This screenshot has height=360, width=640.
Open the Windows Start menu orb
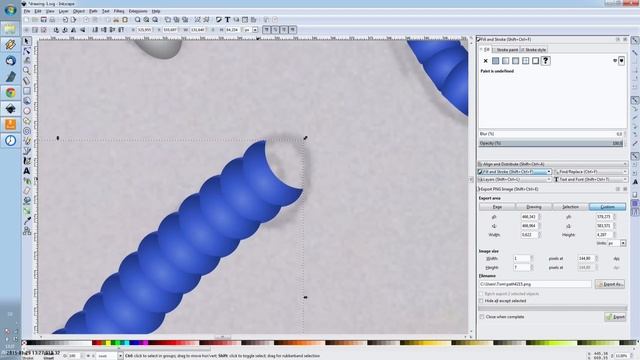tap(10, 9)
